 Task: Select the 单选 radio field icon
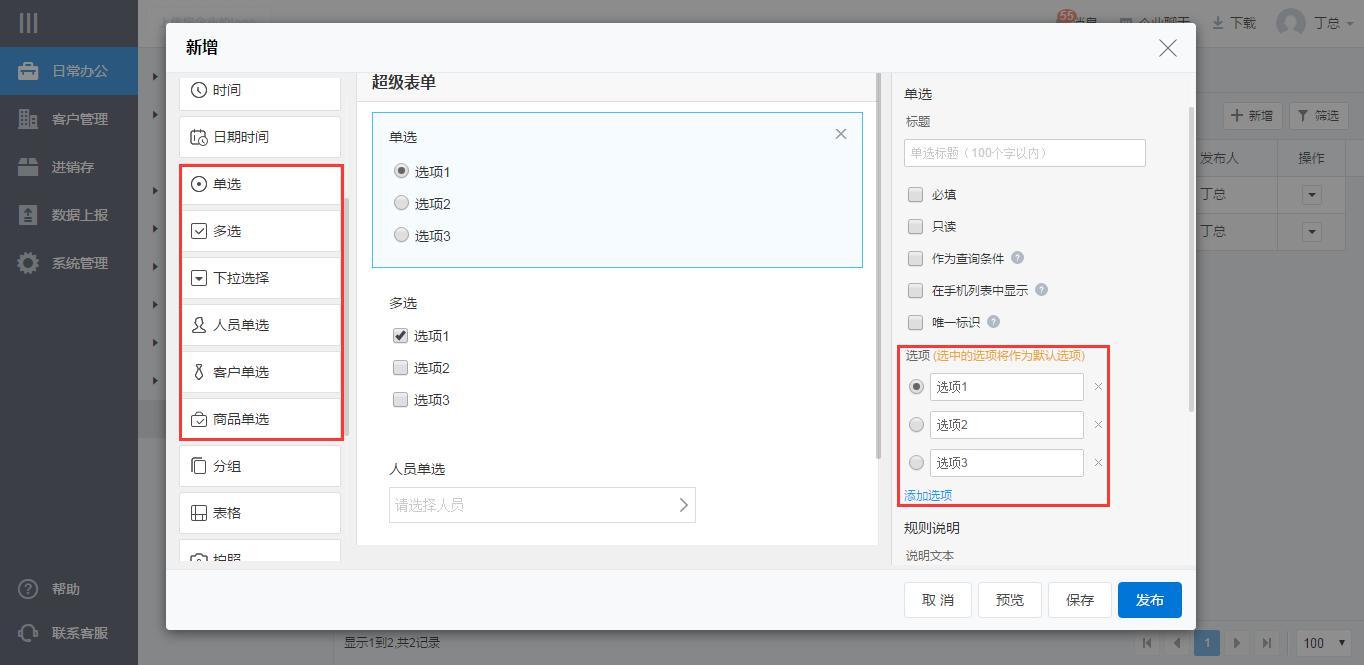coord(199,184)
